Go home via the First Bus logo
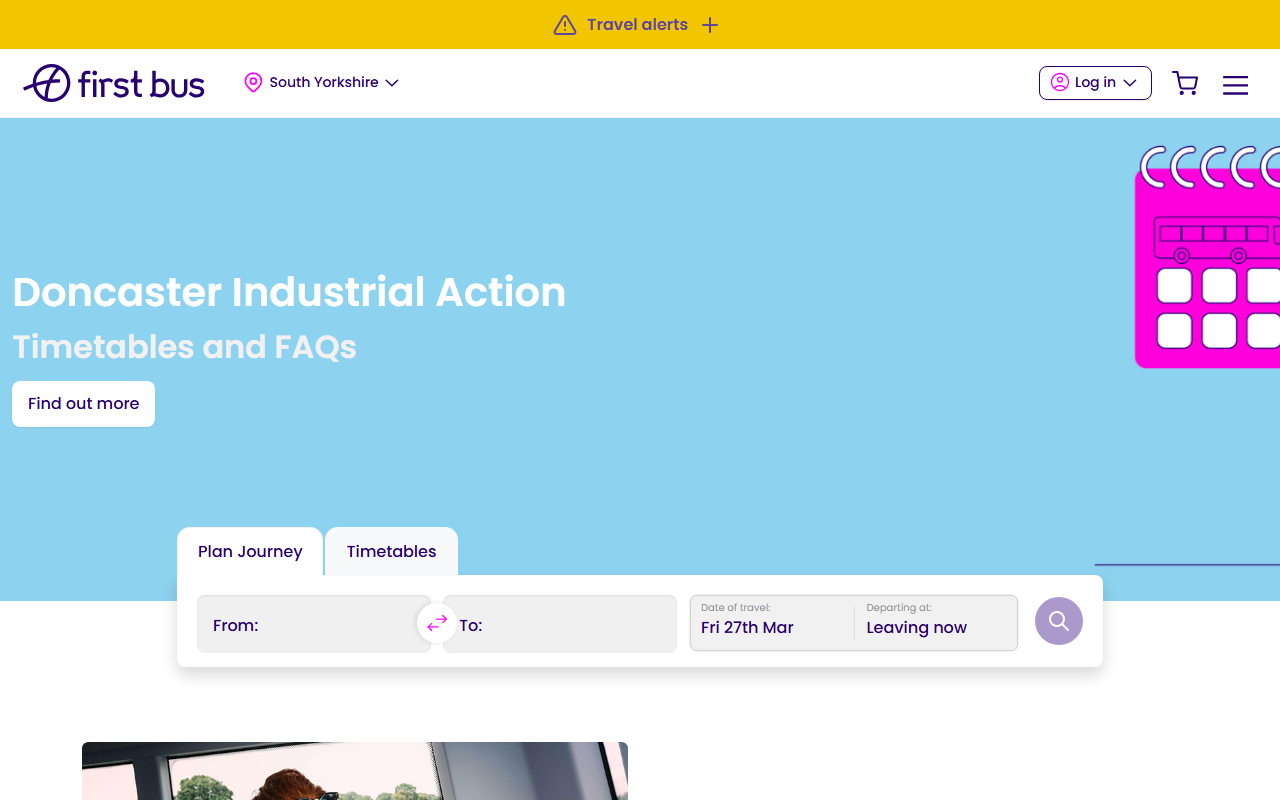The height and width of the screenshot is (800, 1280). point(114,83)
